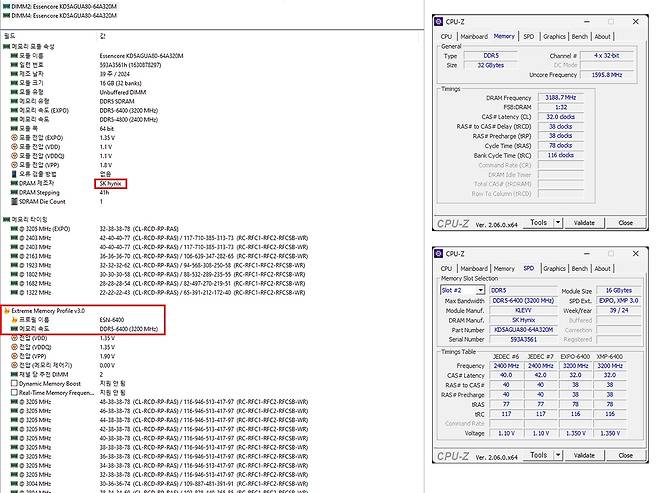This screenshot has width=658, height=493.
Task: Open the Slot #2 dropdown selector
Action: 482,290
